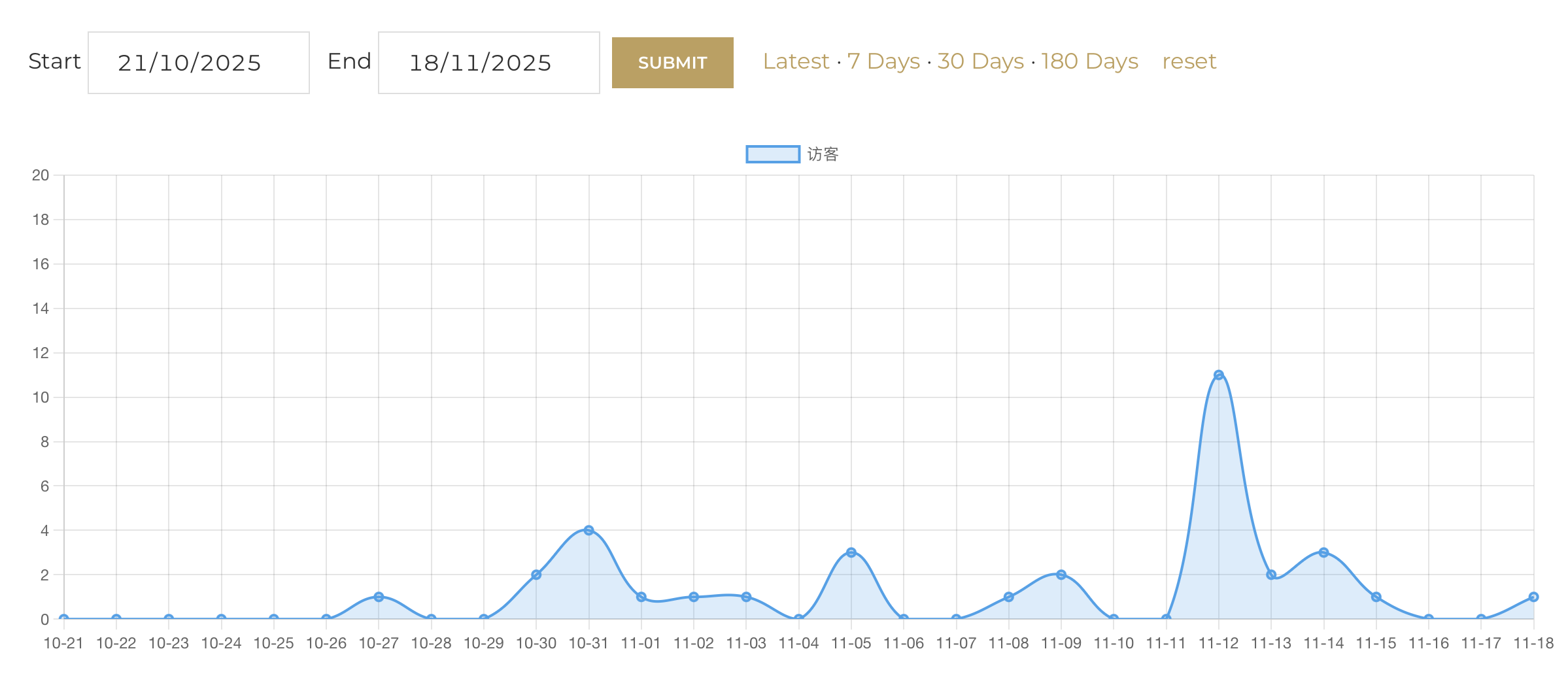Select the data point on 10-27
Screen dimensions: 1568x685
379,597
